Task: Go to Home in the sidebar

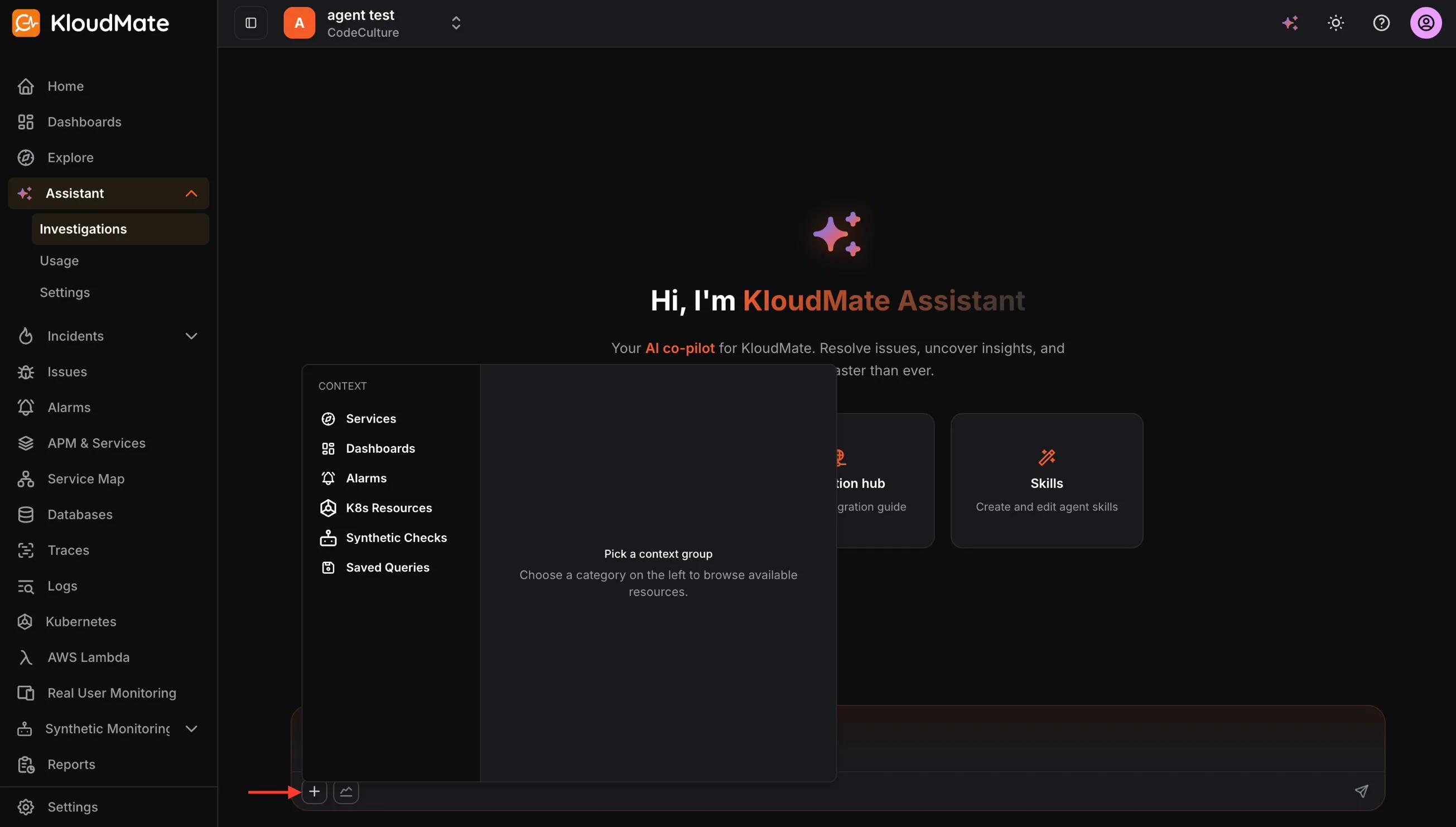Action: point(109,86)
